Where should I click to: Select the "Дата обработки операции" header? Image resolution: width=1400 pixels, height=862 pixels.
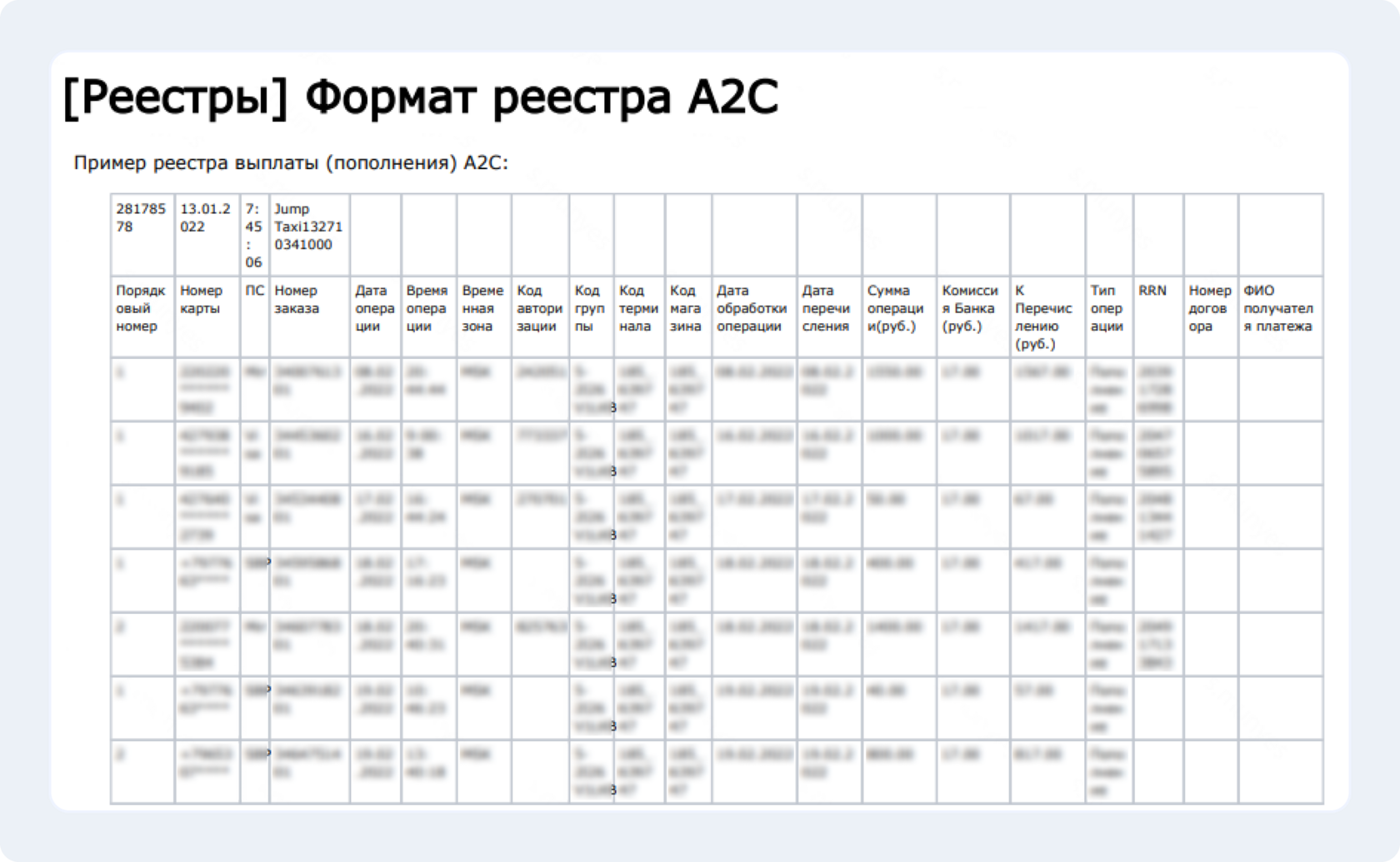[x=752, y=308]
